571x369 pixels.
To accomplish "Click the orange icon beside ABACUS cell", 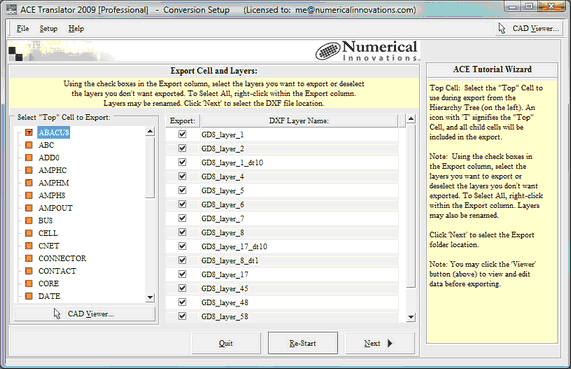I will [29, 133].
